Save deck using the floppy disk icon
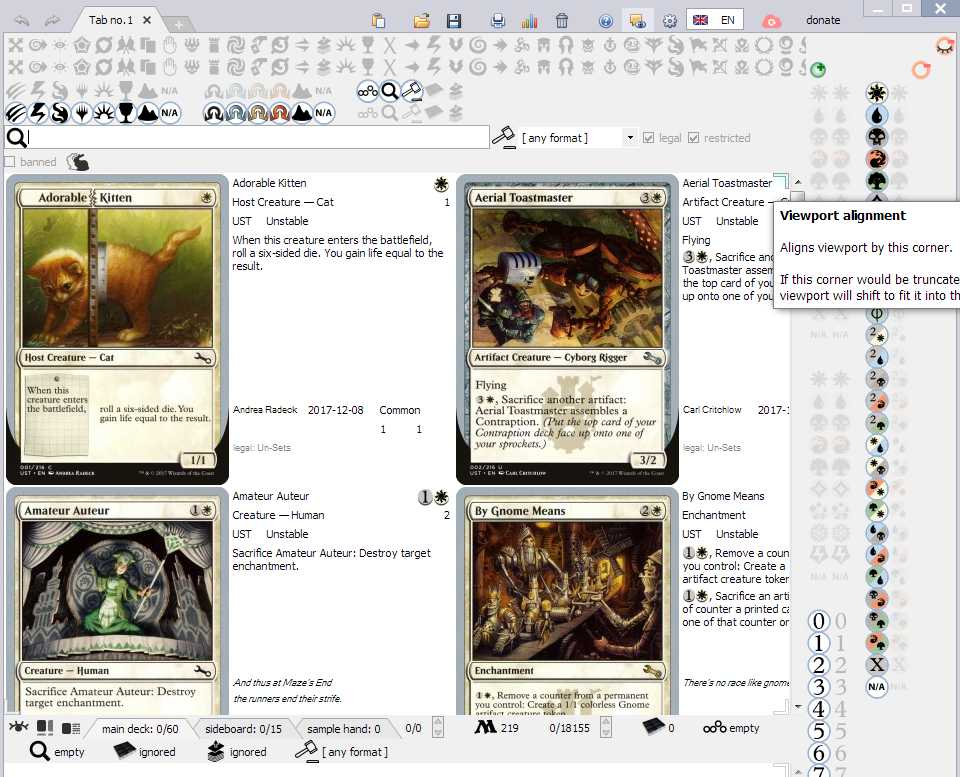960x777 pixels. coord(454,20)
